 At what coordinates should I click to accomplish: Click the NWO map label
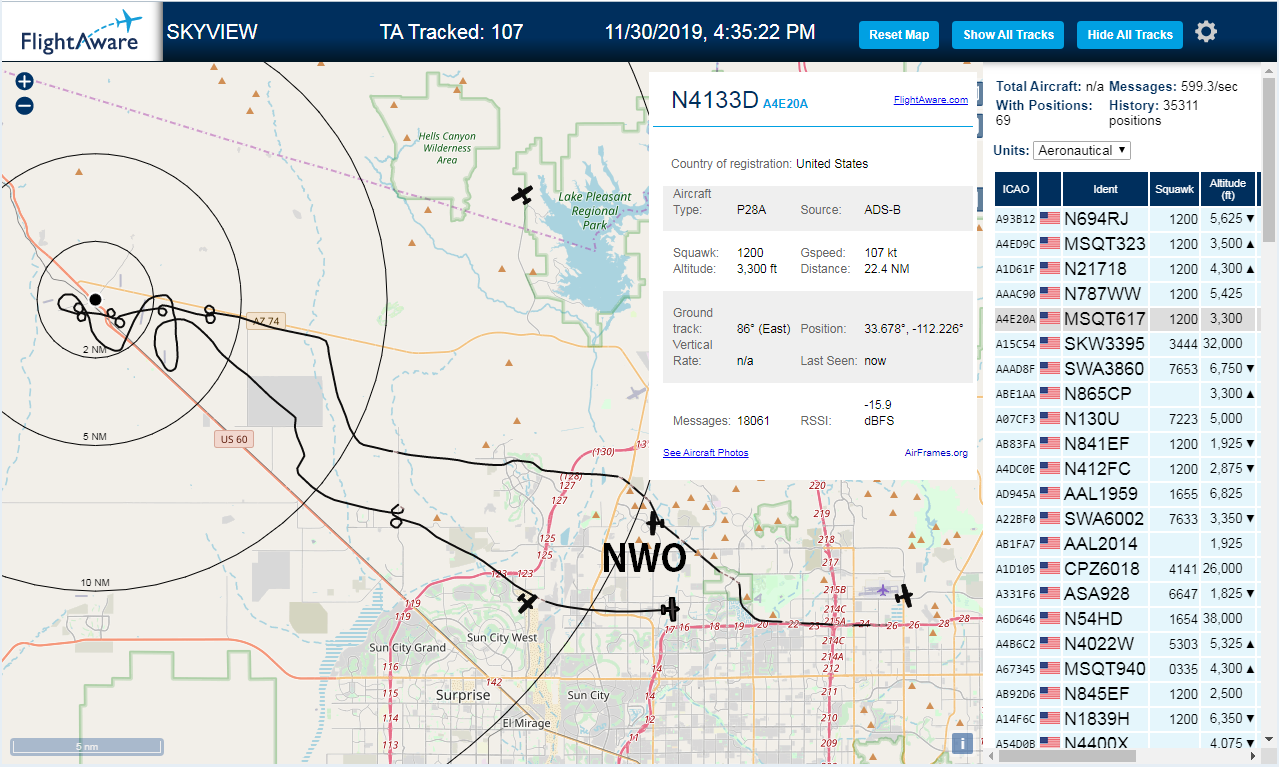point(644,559)
